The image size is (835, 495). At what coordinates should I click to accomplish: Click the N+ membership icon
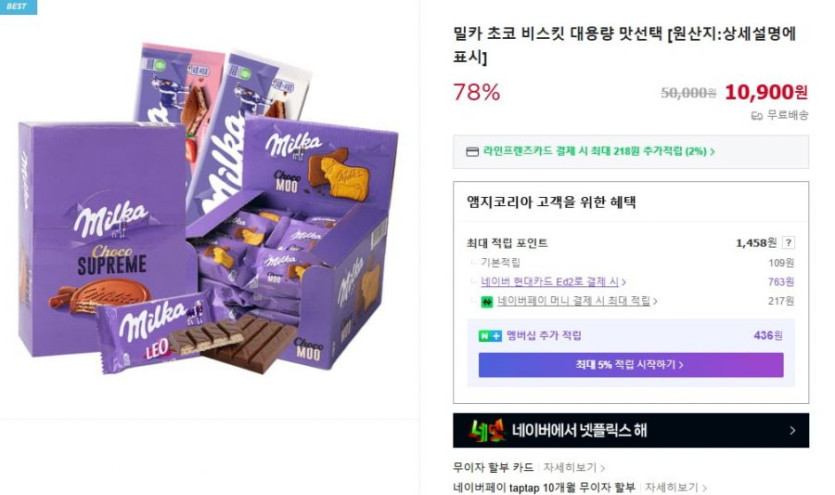pyautogui.click(x=490, y=336)
